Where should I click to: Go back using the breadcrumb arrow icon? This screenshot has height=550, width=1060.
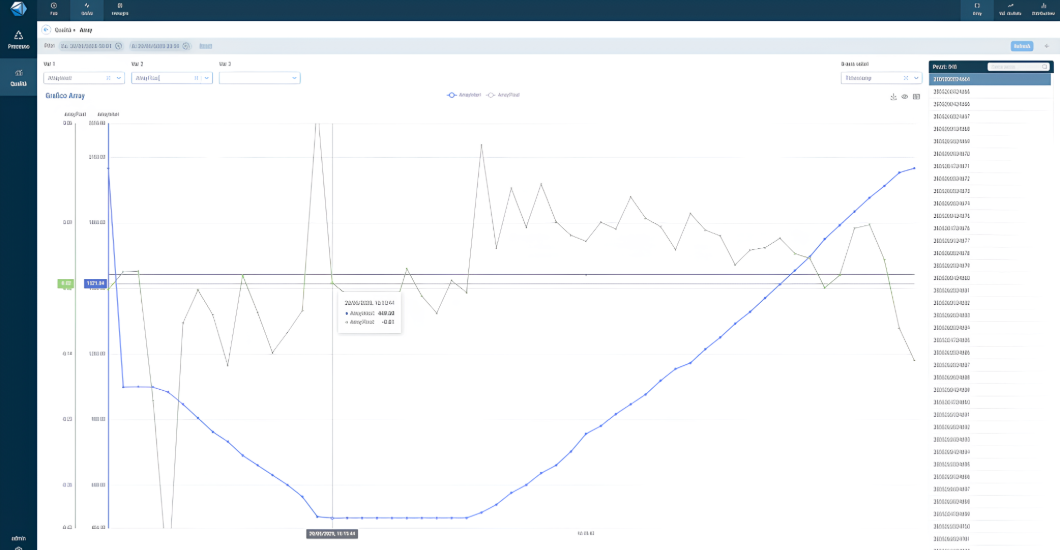(x=46, y=30)
